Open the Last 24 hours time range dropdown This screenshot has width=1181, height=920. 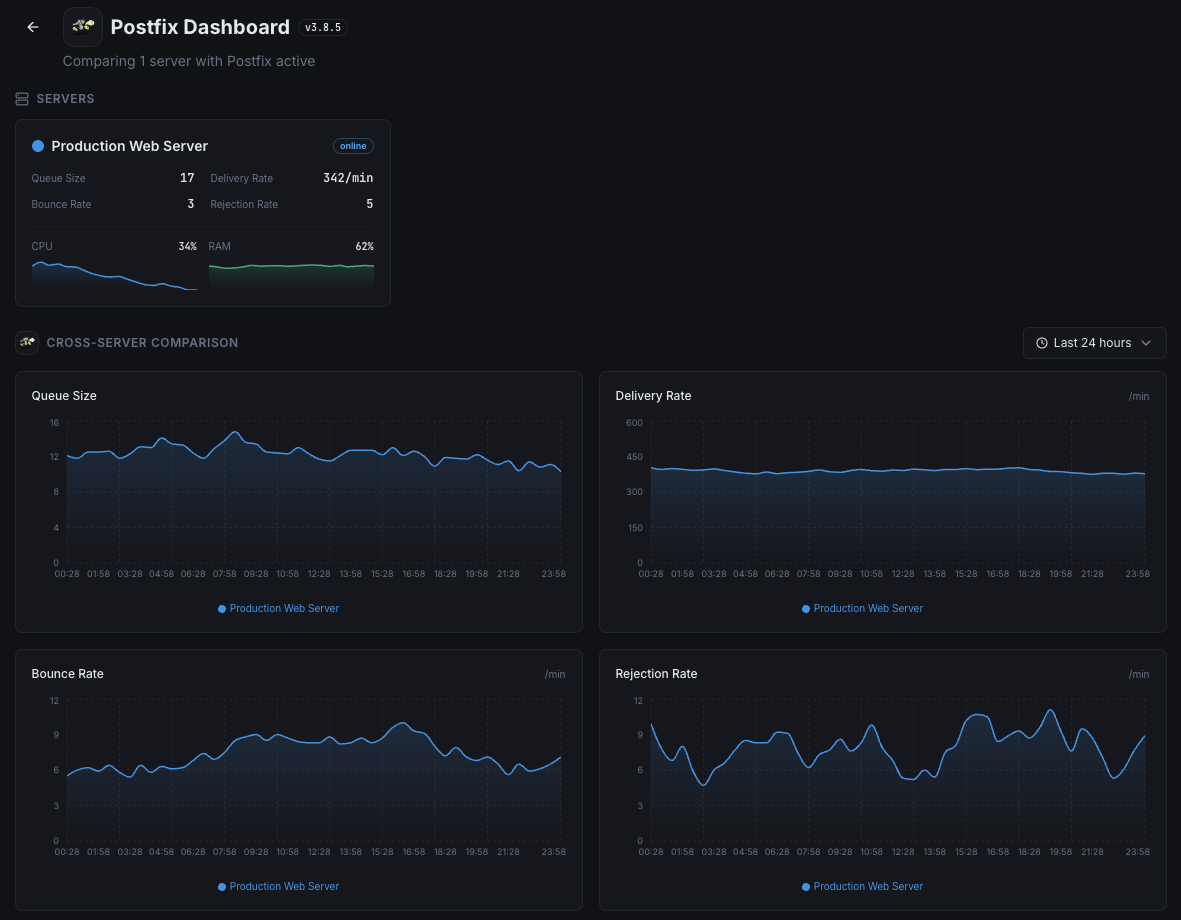[x=1094, y=342]
